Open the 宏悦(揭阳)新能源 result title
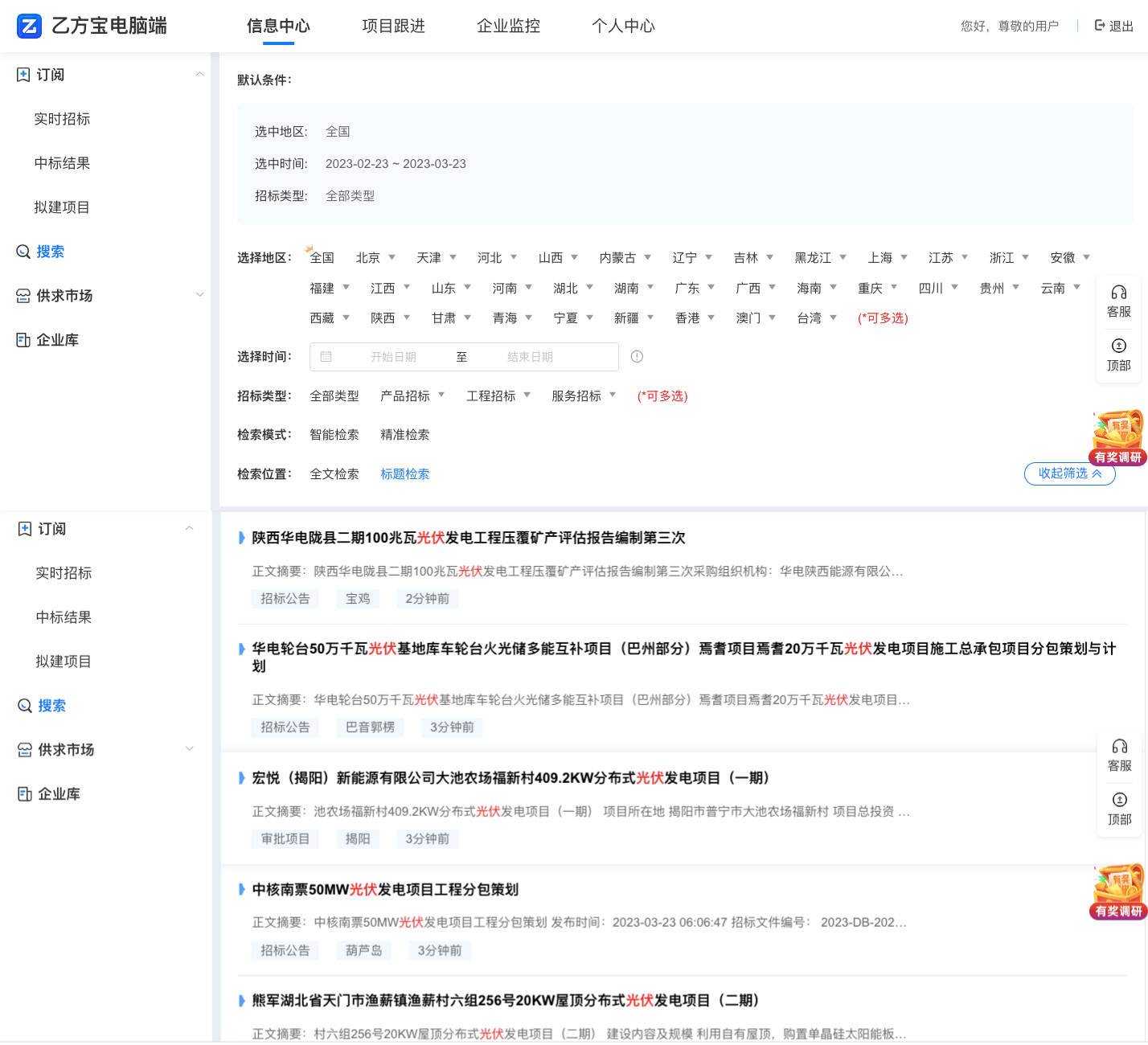 [x=510, y=778]
